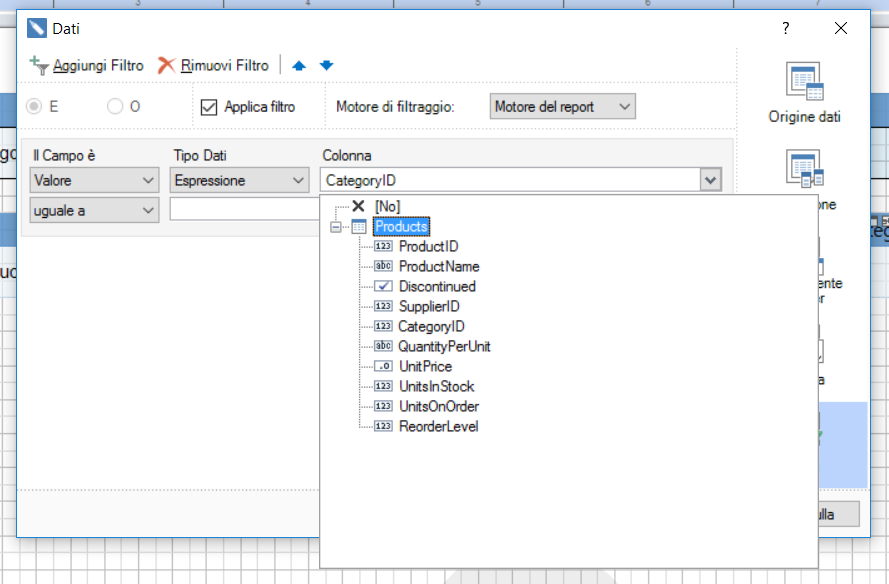Choose UnitPrice column
The height and width of the screenshot is (584, 889).
coord(426,366)
